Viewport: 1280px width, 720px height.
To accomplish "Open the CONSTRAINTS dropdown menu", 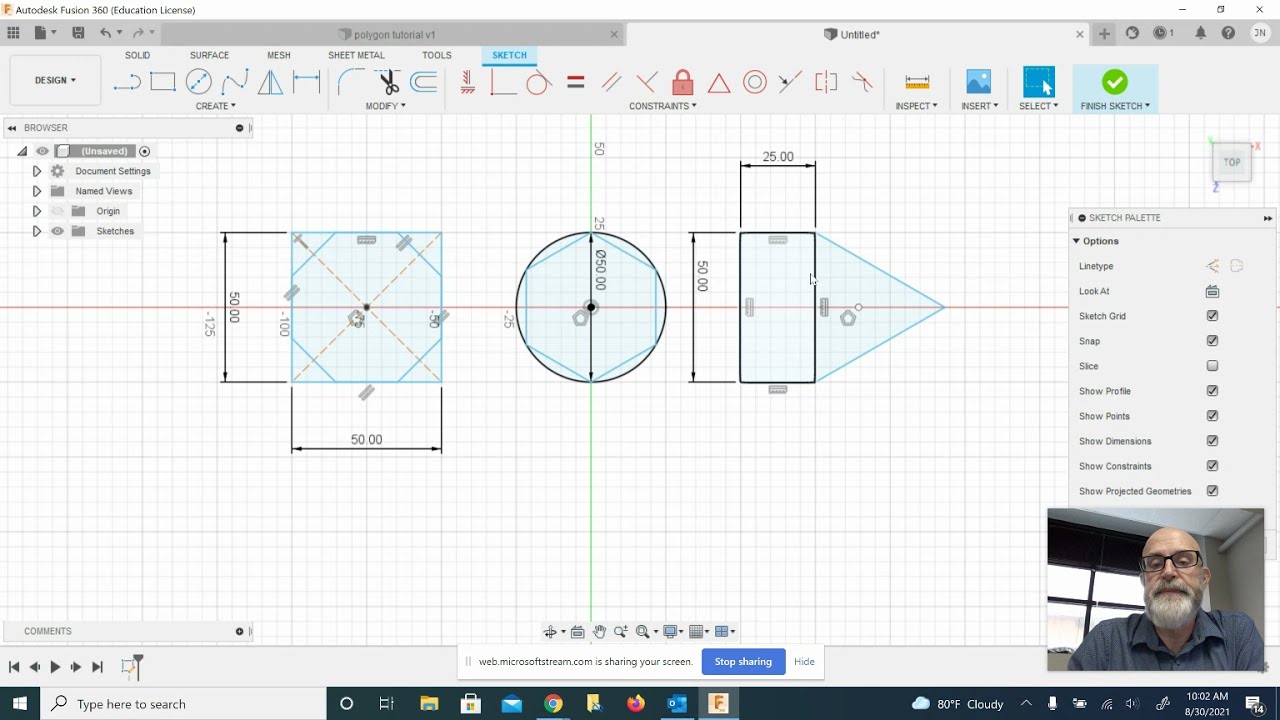I will pos(662,106).
